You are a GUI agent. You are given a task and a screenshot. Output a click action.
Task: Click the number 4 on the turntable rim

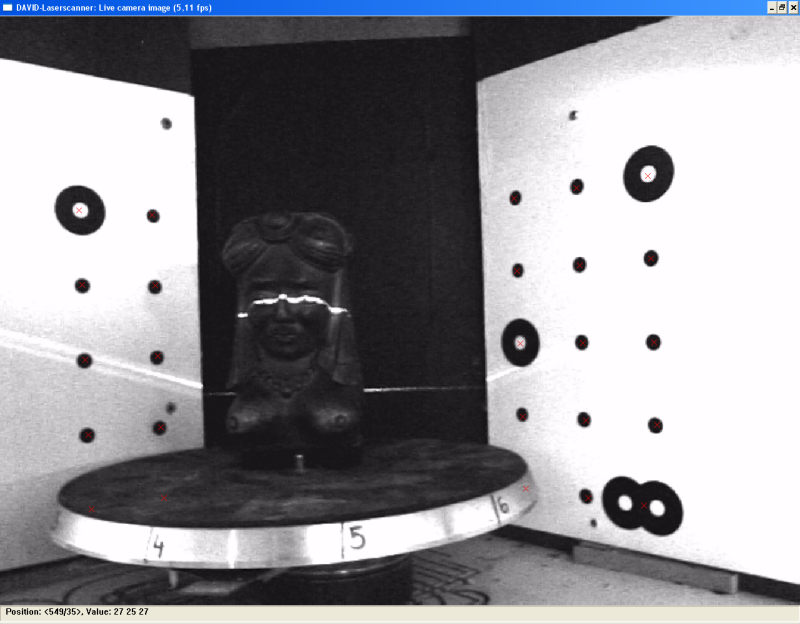(x=157, y=546)
